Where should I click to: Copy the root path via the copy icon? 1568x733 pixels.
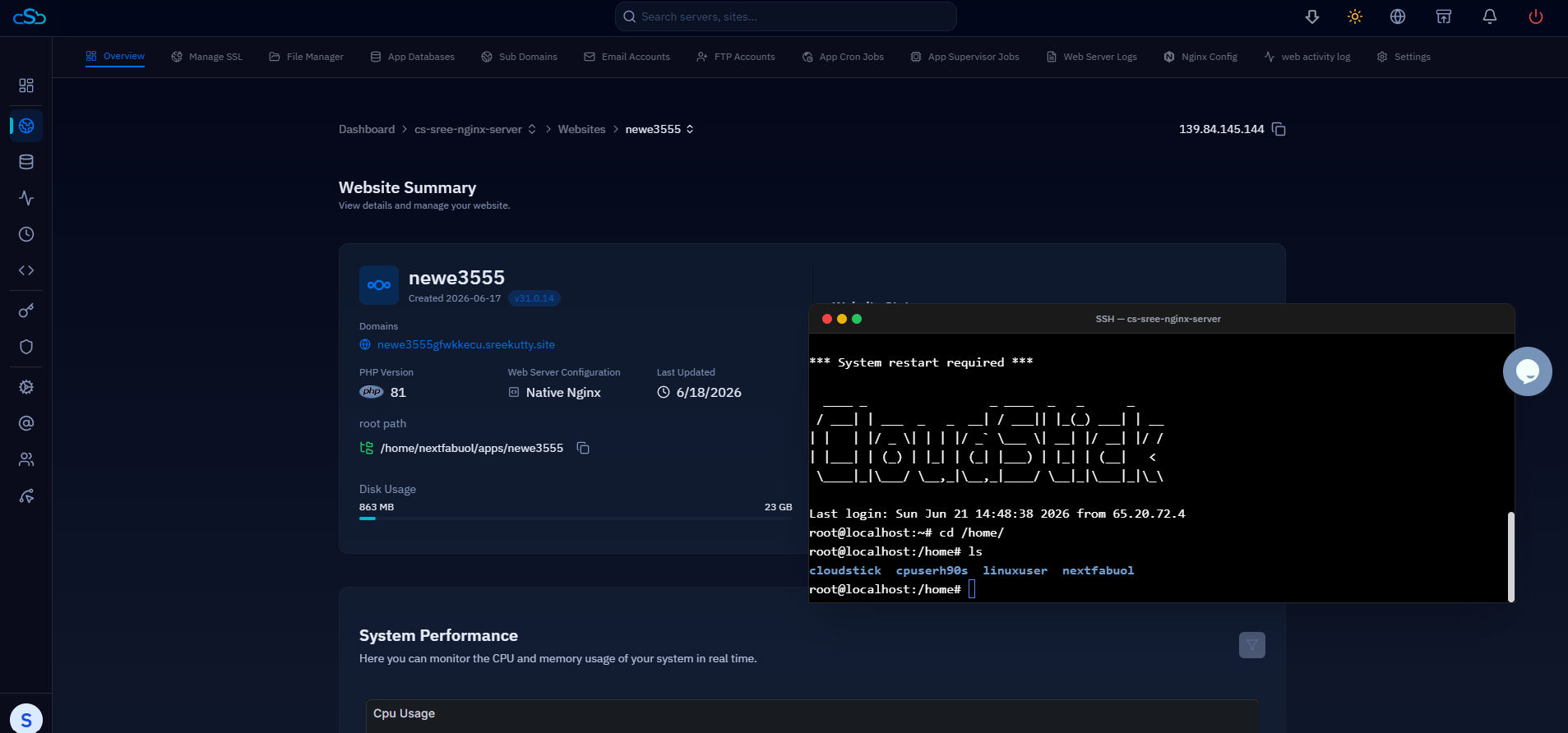coord(583,448)
